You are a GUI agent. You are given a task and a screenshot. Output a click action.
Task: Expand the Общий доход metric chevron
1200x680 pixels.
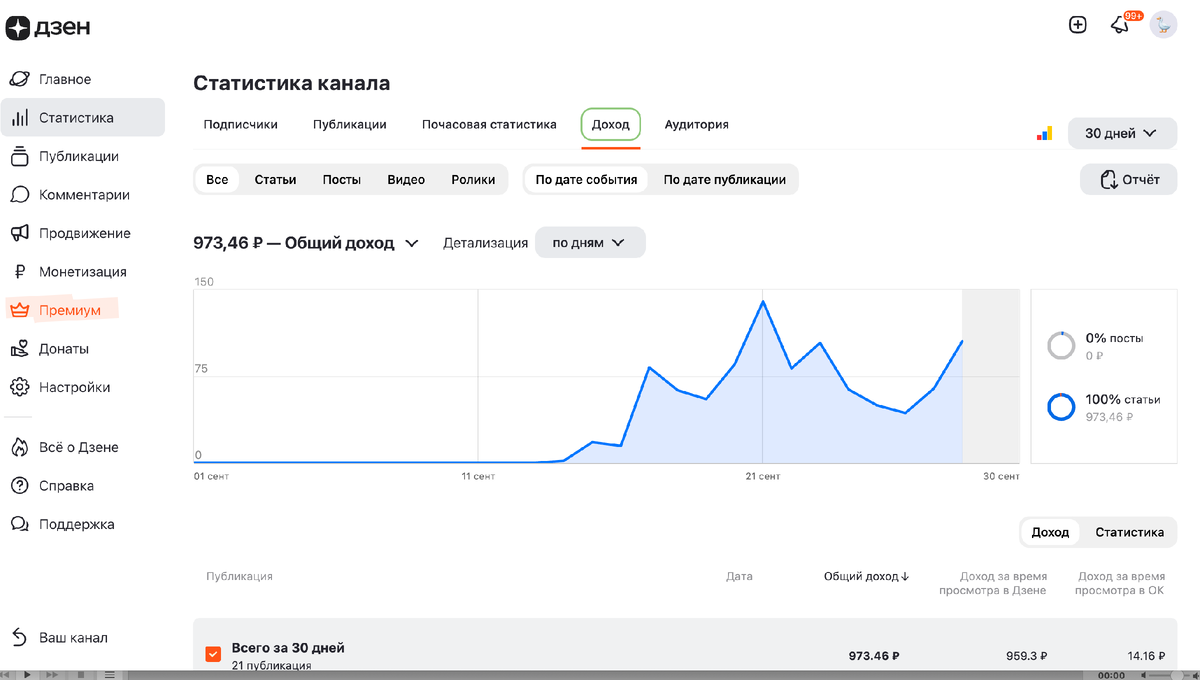411,243
